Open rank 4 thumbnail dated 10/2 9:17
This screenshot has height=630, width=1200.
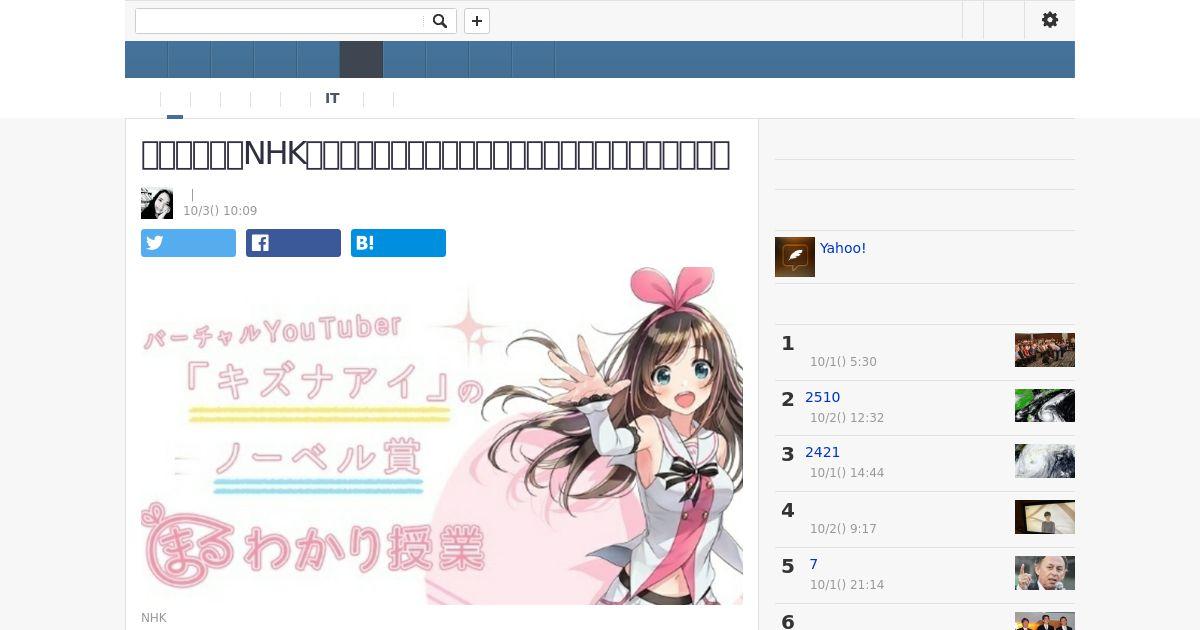pyautogui.click(x=1045, y=517)
